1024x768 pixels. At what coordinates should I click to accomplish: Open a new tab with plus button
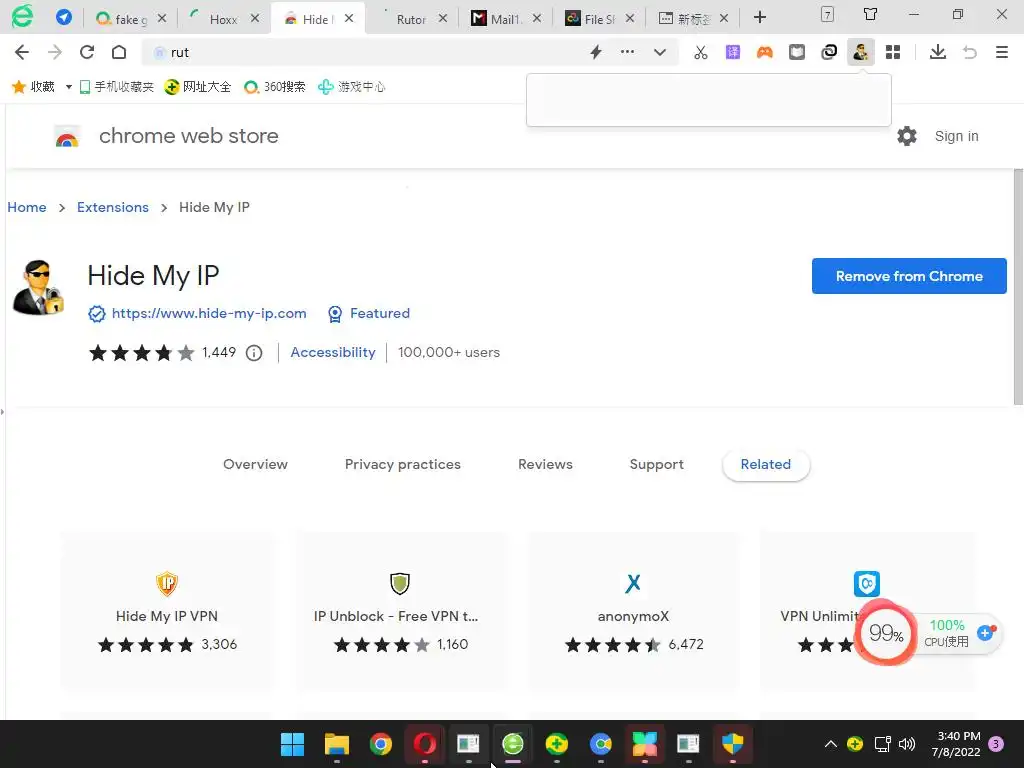[760, 17]
